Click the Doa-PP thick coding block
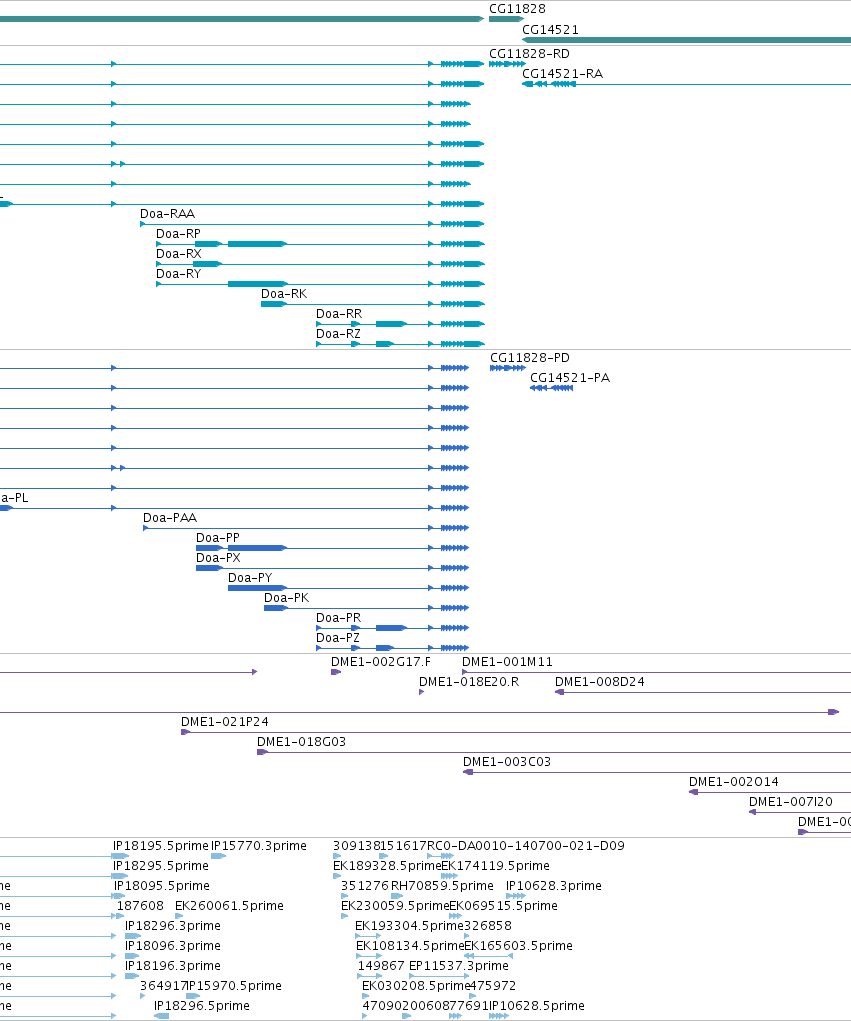 [257, 548]
